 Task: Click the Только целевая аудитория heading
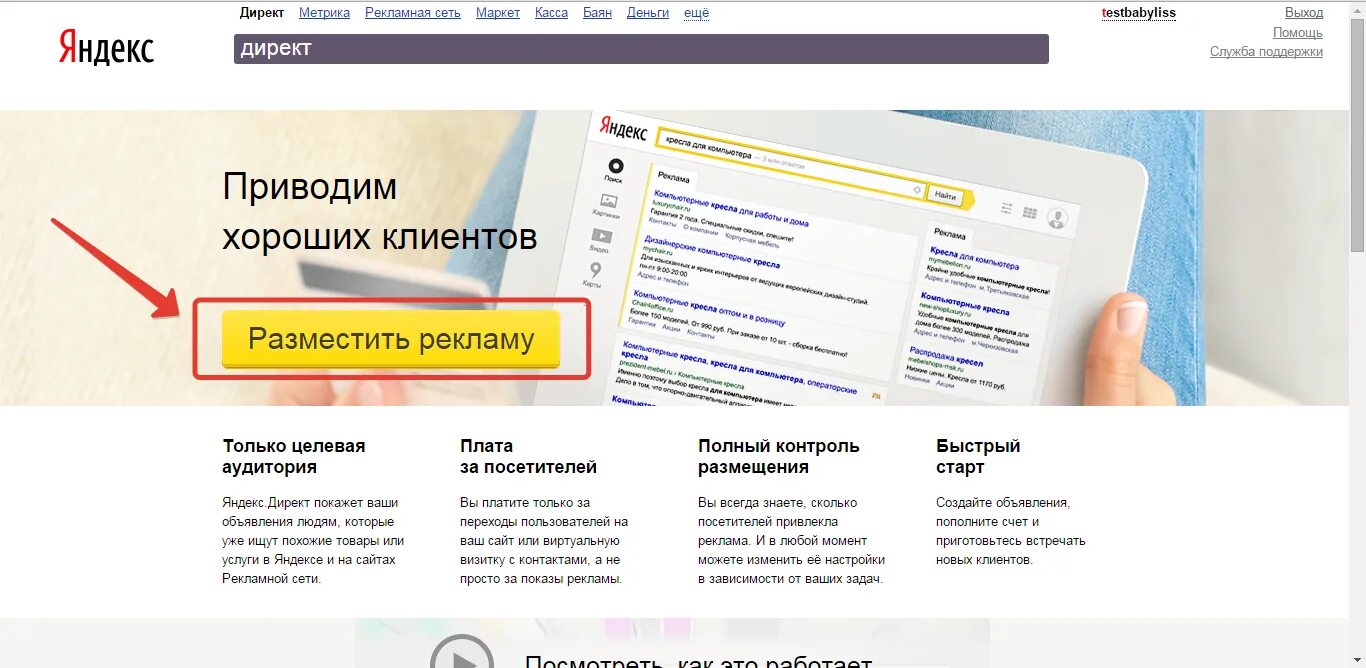(294, 456)
